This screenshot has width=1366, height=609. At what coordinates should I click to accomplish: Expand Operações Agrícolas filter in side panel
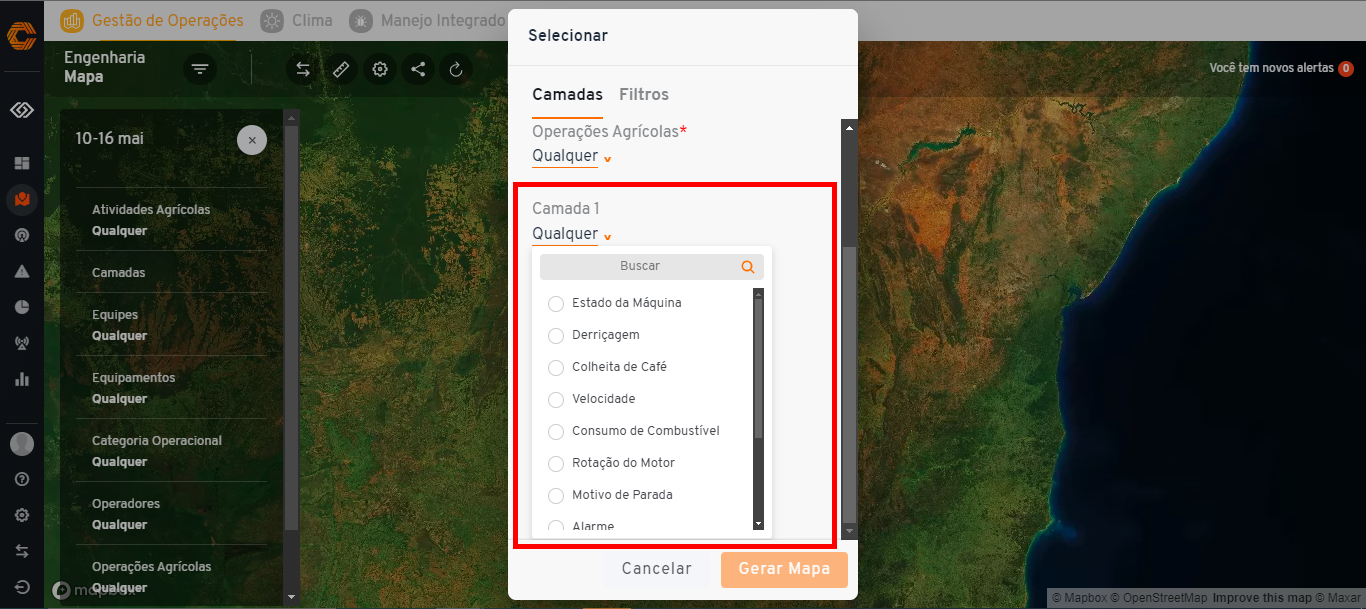tap(172, 577)
